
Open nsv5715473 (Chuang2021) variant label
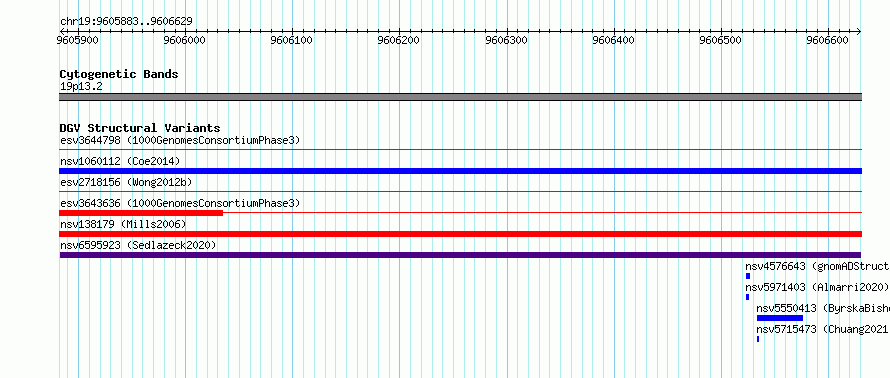tap(823, 329)
